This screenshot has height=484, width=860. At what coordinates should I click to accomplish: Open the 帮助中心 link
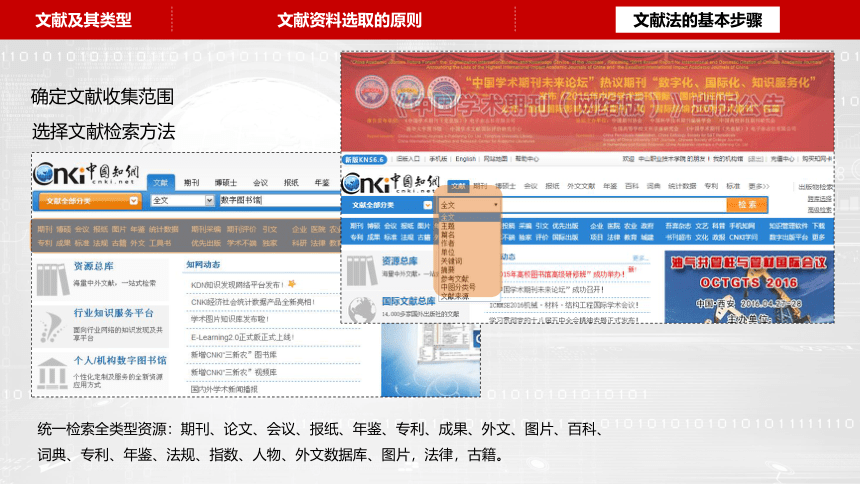click(527, 159)
